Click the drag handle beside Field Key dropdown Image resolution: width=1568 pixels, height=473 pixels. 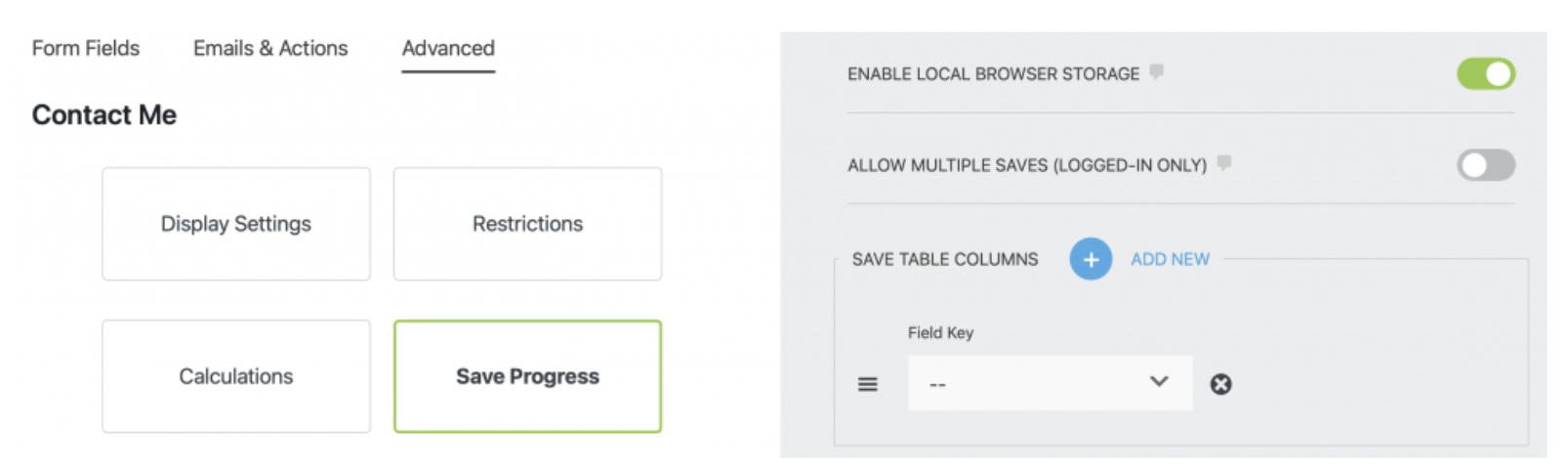(x=867, y=384)
